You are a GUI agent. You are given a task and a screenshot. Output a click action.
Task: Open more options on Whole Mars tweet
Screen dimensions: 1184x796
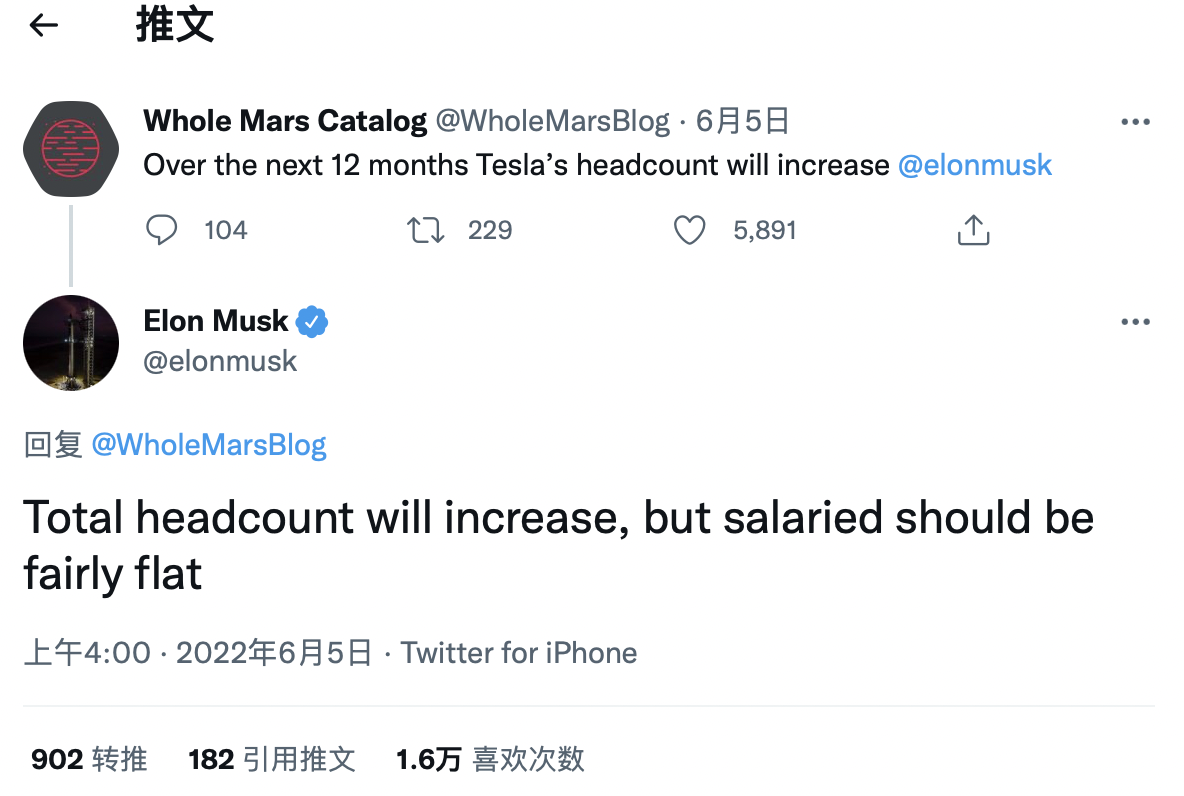pyautogui.click(x=1135, y=122)
